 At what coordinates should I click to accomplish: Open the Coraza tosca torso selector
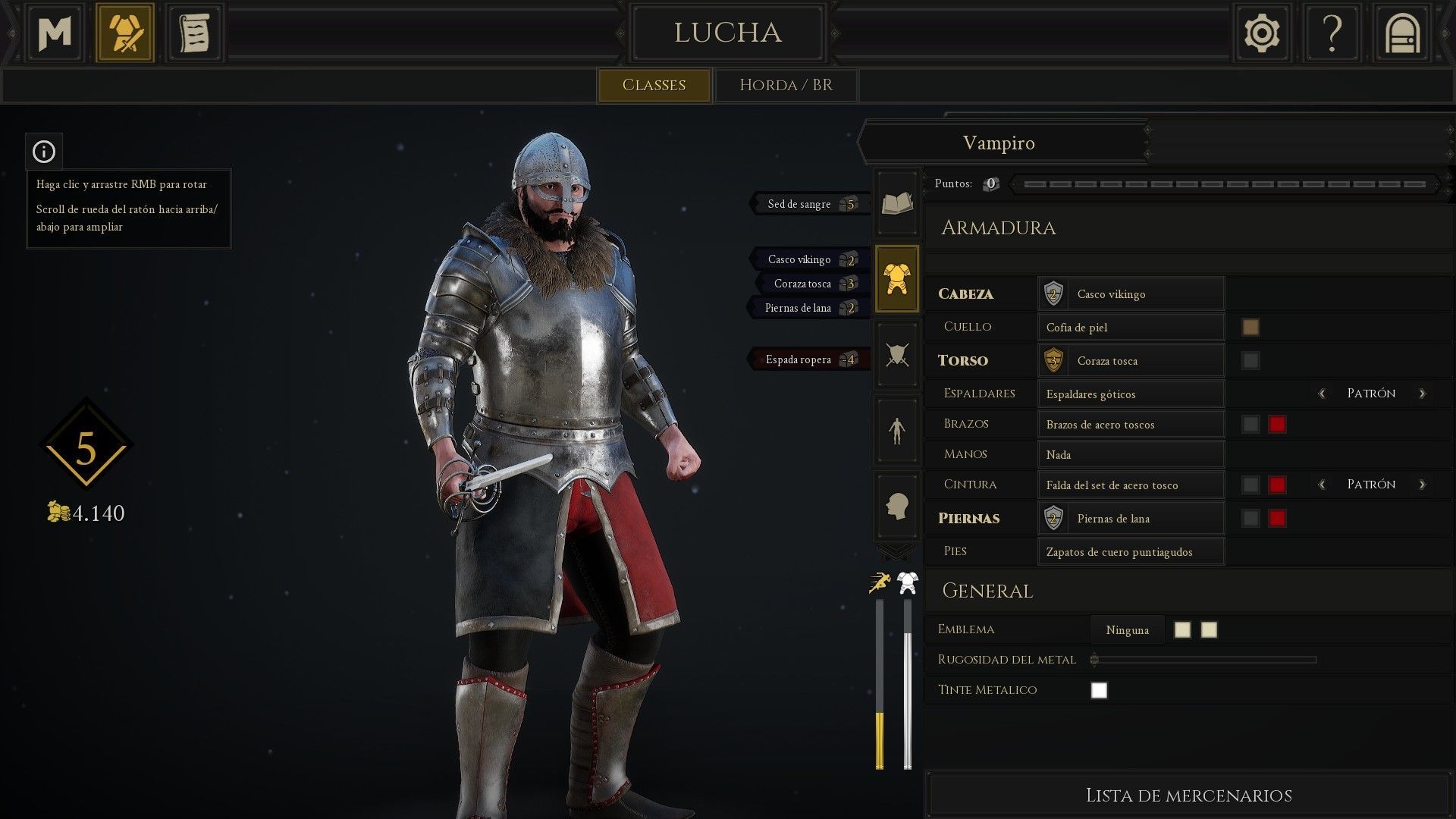[1131, 360]
